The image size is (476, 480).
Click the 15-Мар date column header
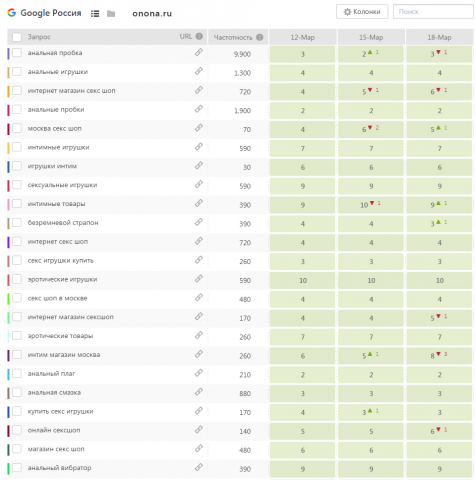click(371, 37)
